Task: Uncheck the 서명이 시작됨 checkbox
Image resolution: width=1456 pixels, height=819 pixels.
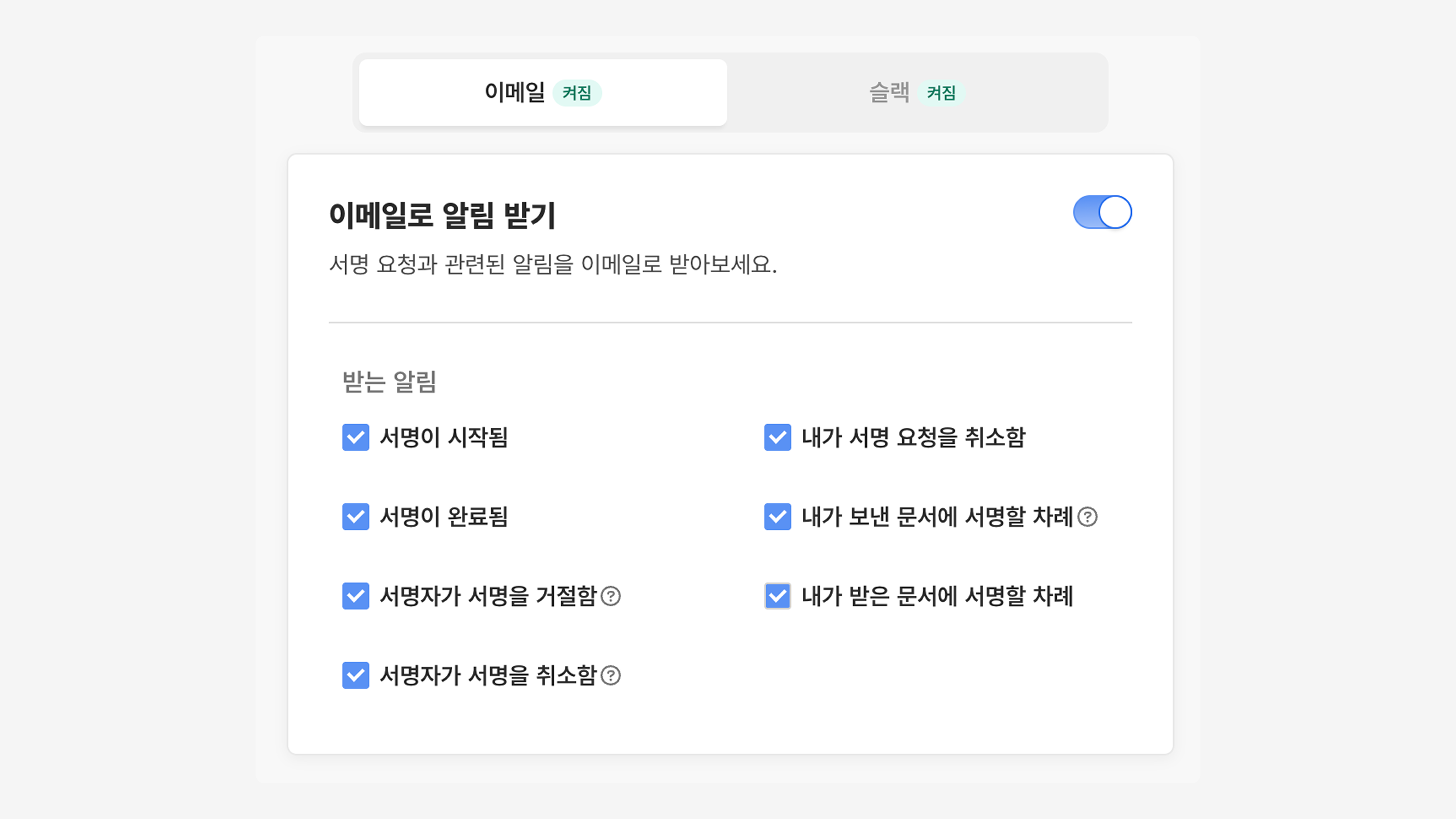Action: pos(356,437)
